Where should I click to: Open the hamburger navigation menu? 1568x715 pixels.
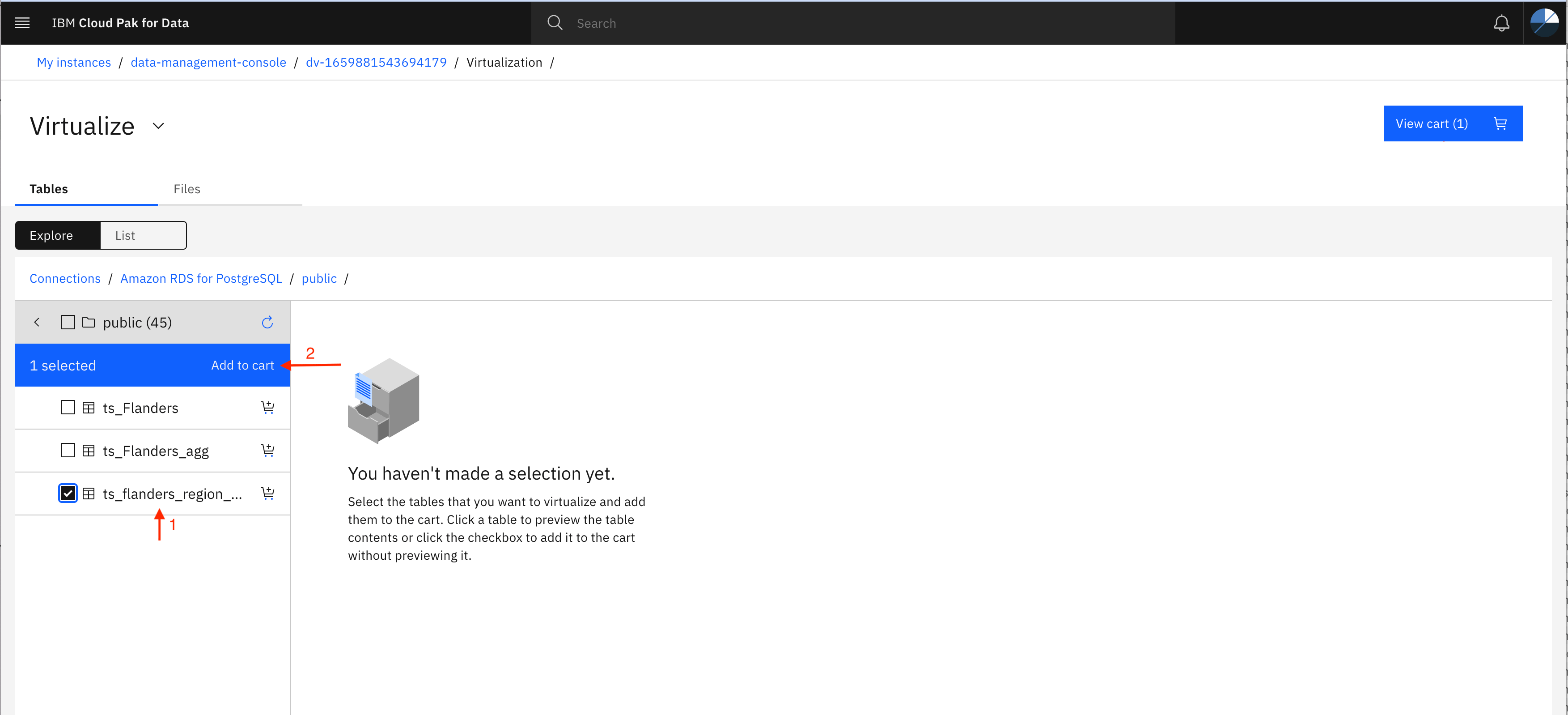[x=22, y=23]
